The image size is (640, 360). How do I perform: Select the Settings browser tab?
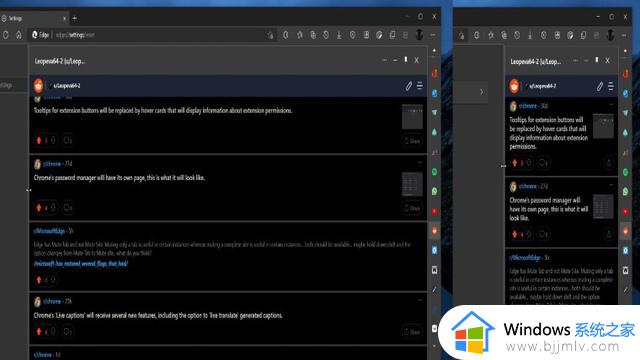coord(34,18)
